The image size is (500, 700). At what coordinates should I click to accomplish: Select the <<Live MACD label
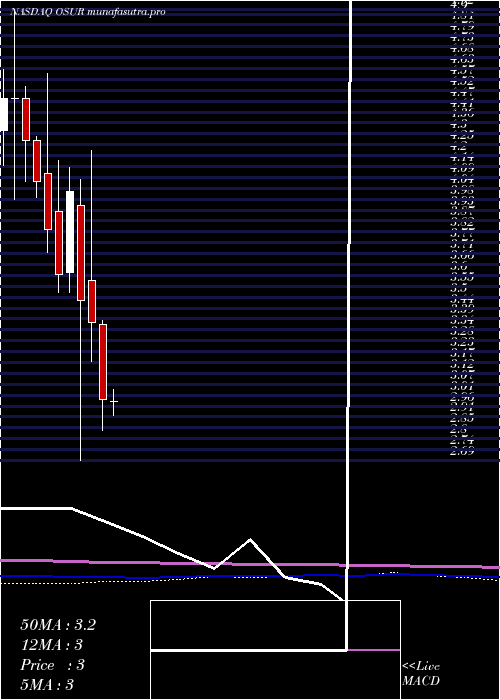(x=421, y=674)
